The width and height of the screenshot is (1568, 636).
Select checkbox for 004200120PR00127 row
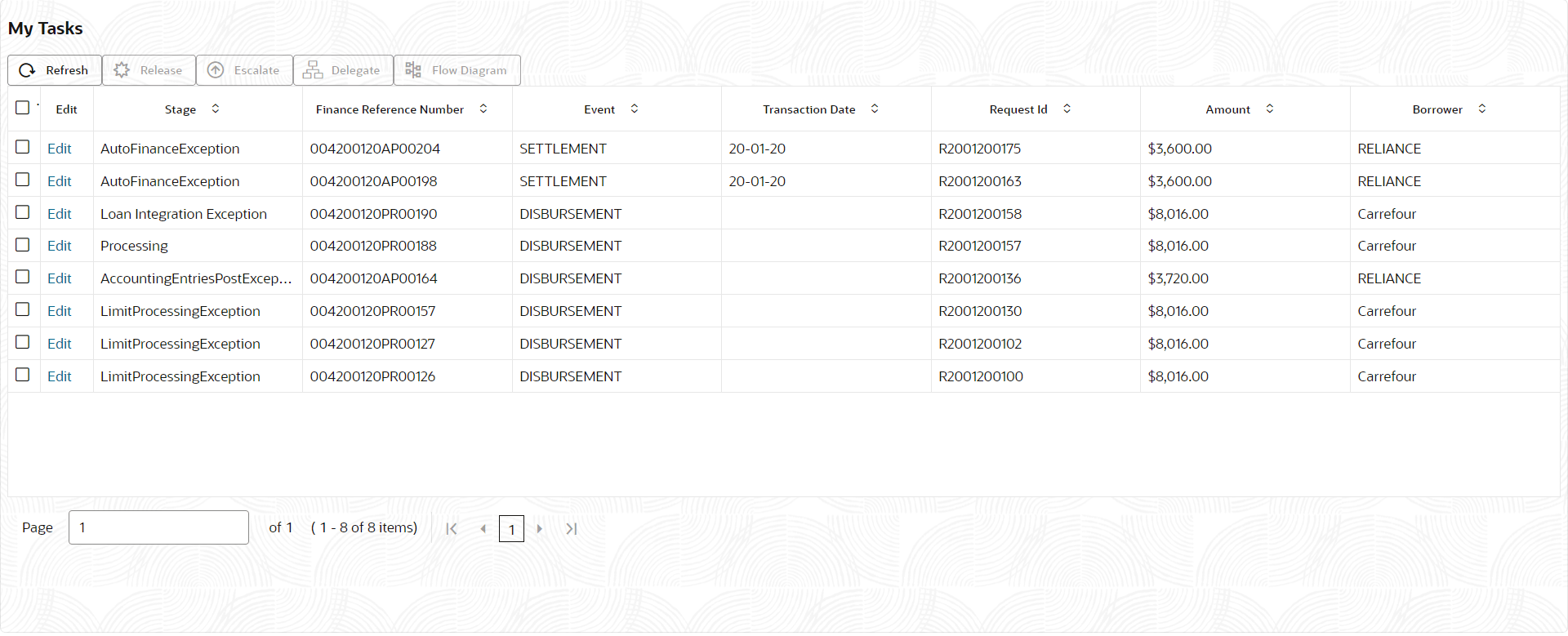click(23, 342)
